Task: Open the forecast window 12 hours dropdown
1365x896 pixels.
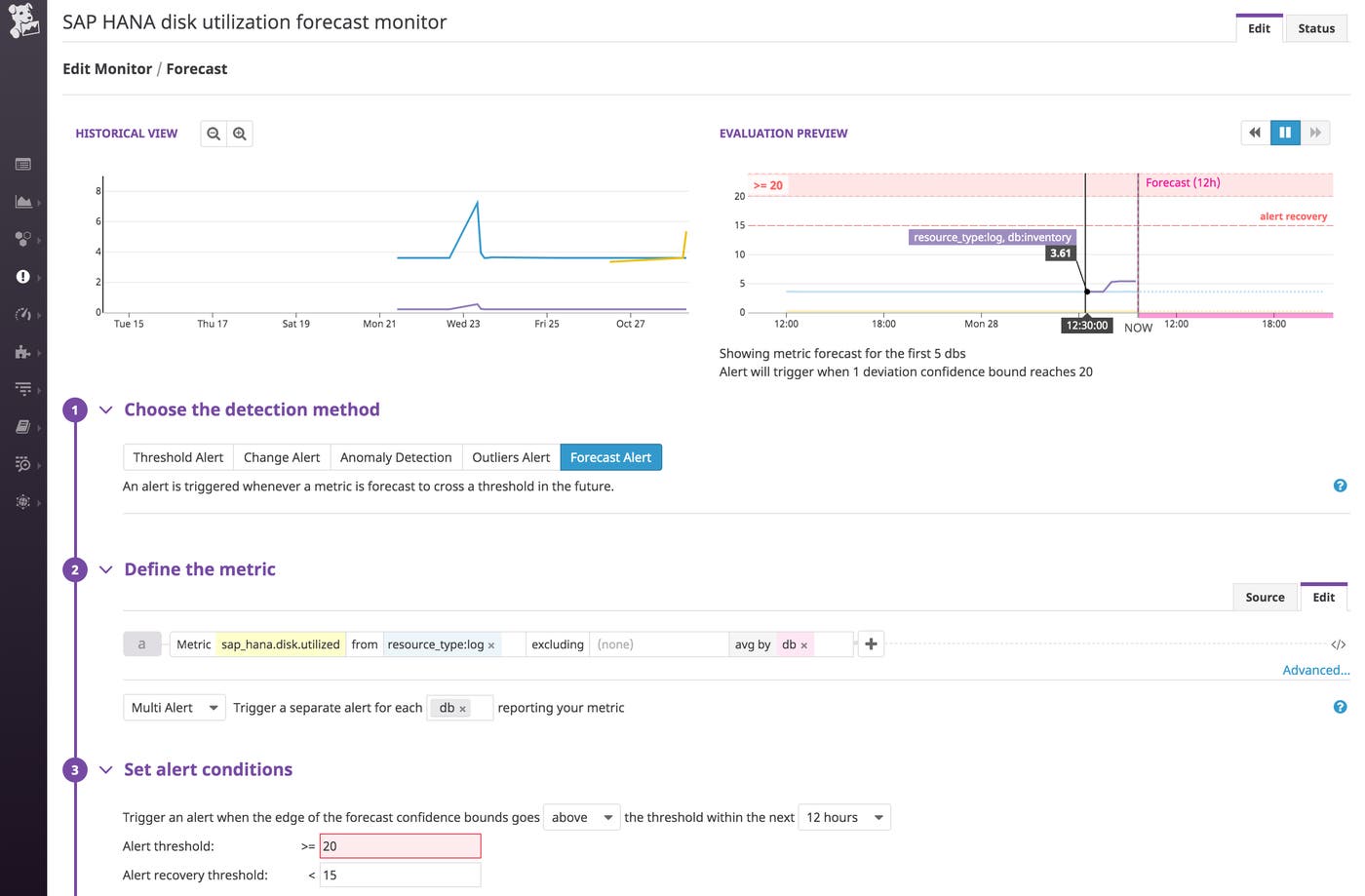Action: (x=842, y=817)
